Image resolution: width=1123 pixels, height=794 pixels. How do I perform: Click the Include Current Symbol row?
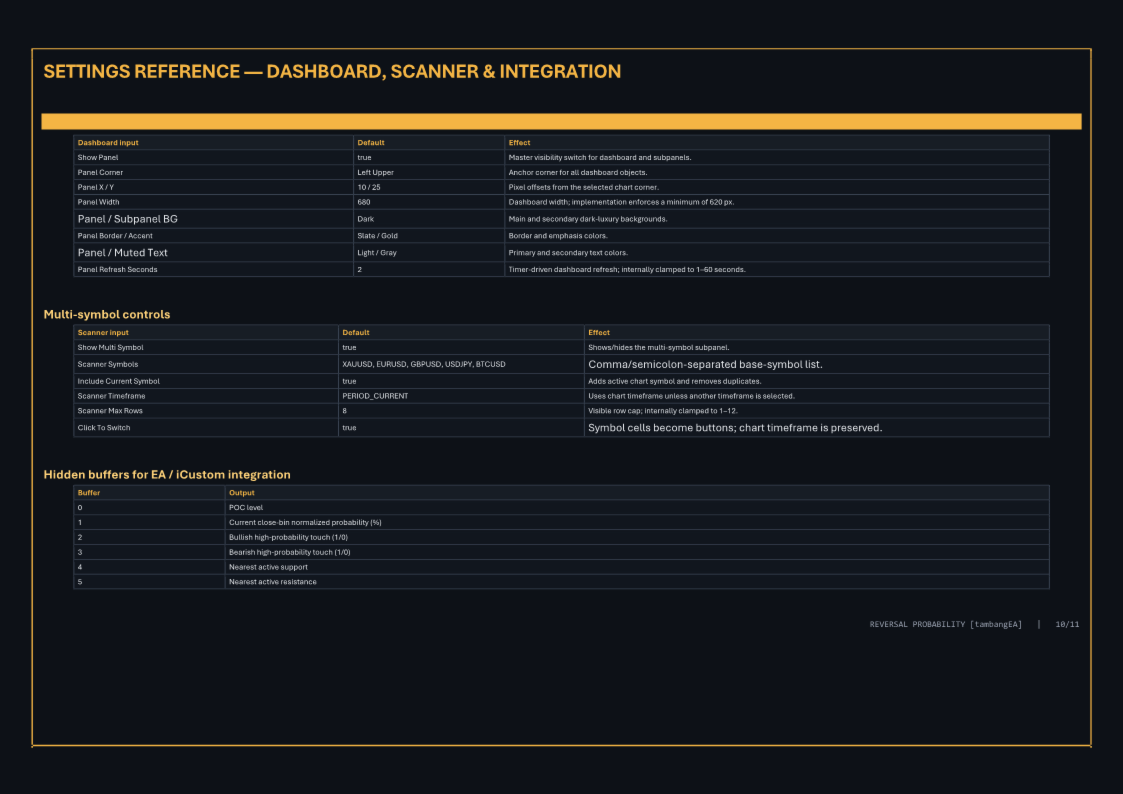pyautogui.click(x=562, y=382)
